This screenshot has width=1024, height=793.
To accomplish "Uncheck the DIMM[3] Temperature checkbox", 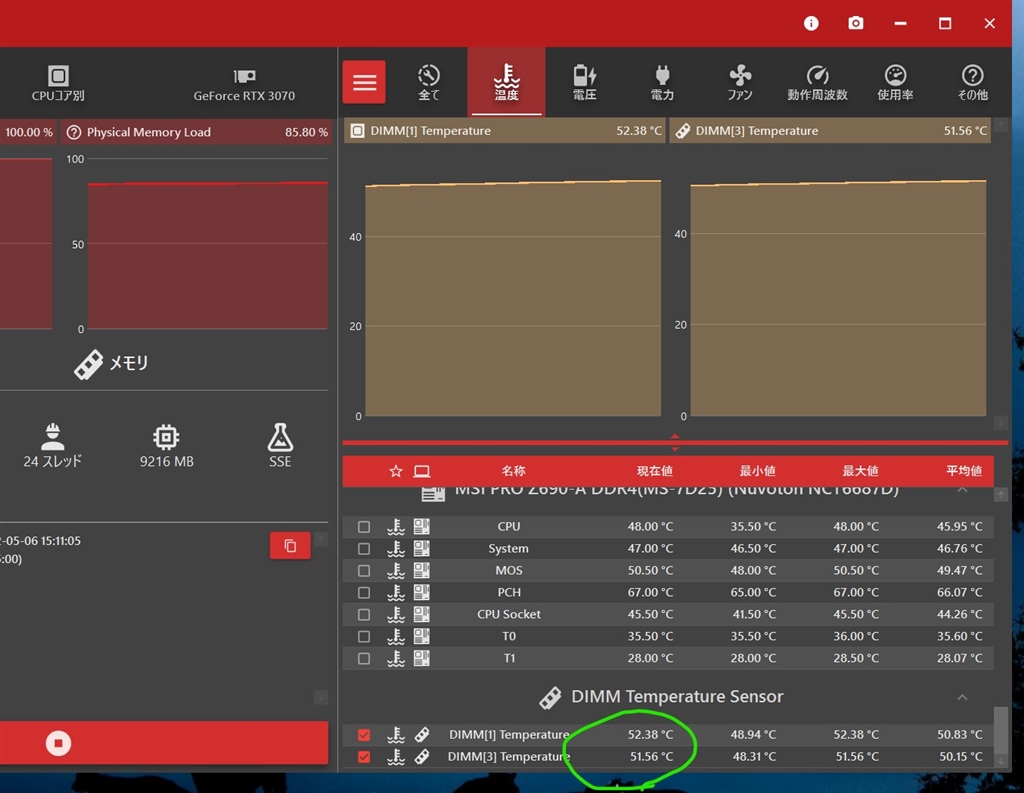I will (x=364, y=756).
